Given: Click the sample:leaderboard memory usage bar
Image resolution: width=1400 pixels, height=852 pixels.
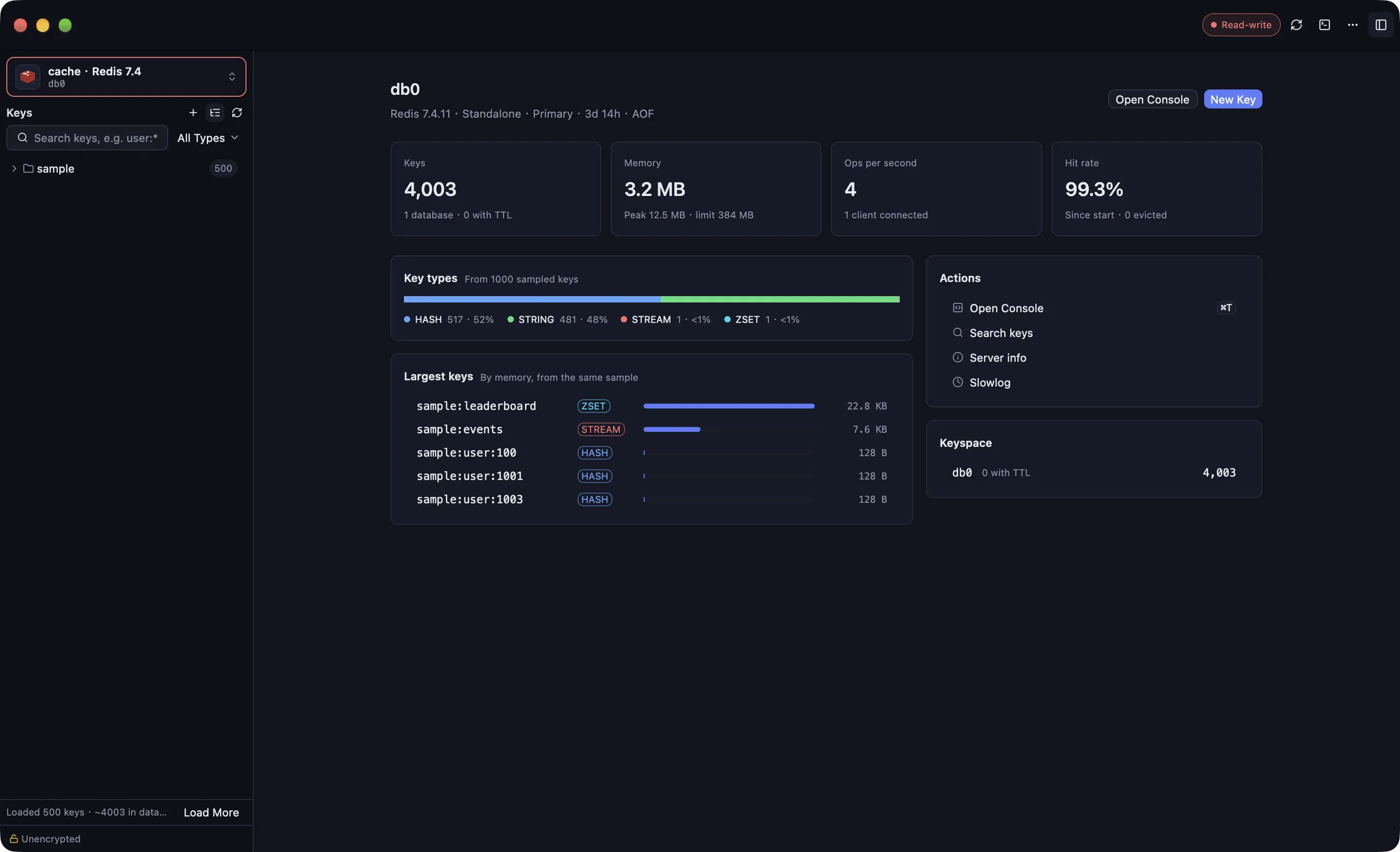Looking at the screenshot, I should tap(728, 406).
